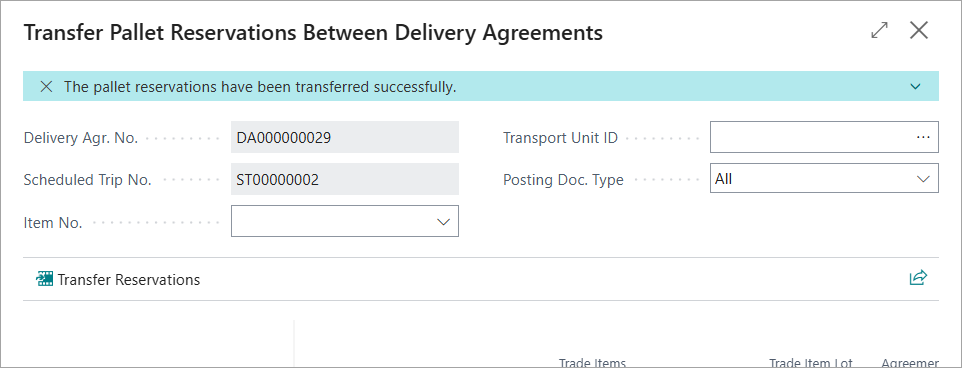The image size is (962, 368).
Task: Click the Trade Item Lot column header
Action: tap(810, 363)
